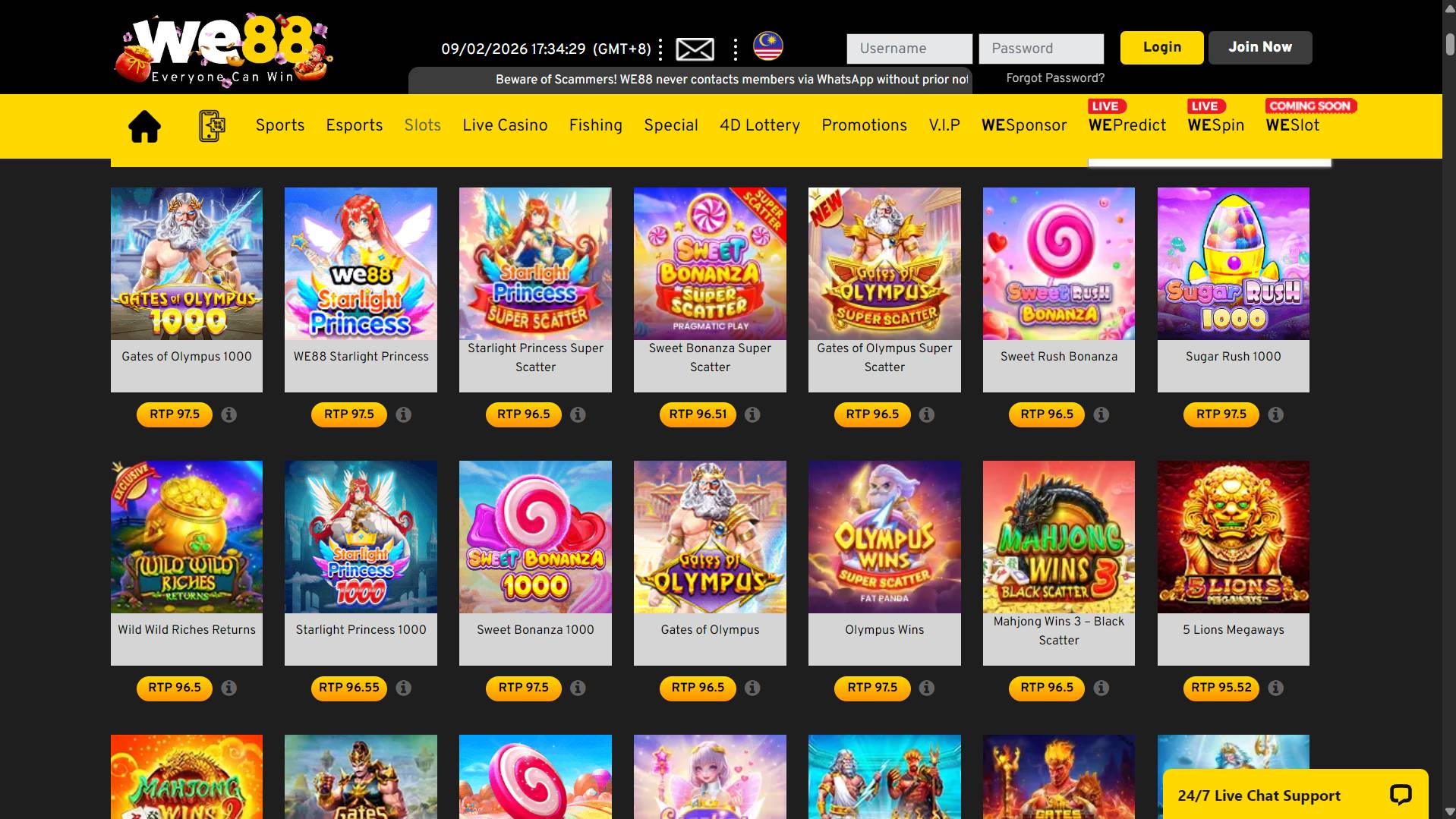Follow the Forgot Password link
The image size is (1456, 819).
(1055, 78)
